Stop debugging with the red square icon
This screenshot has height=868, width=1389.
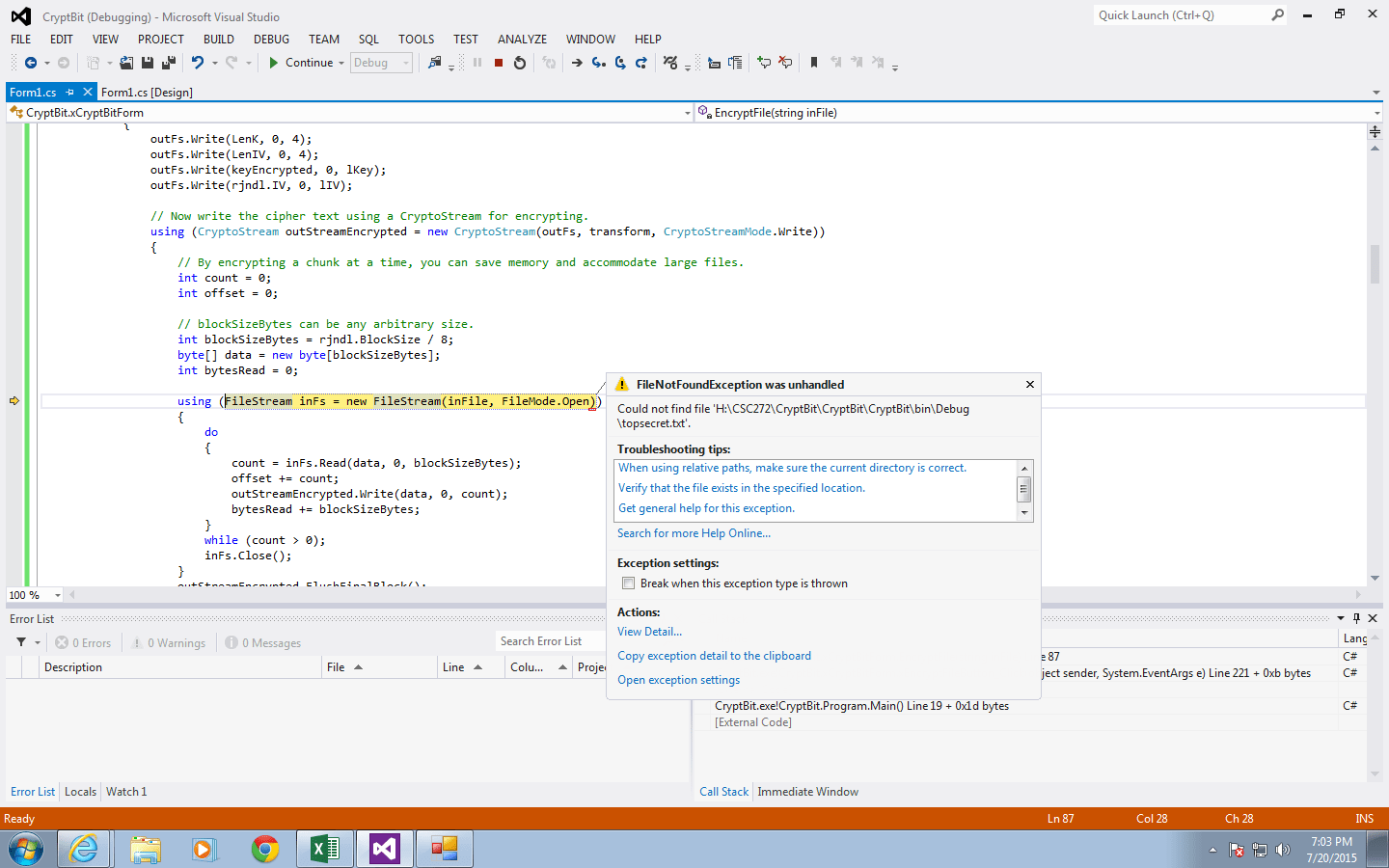[498, 63]
